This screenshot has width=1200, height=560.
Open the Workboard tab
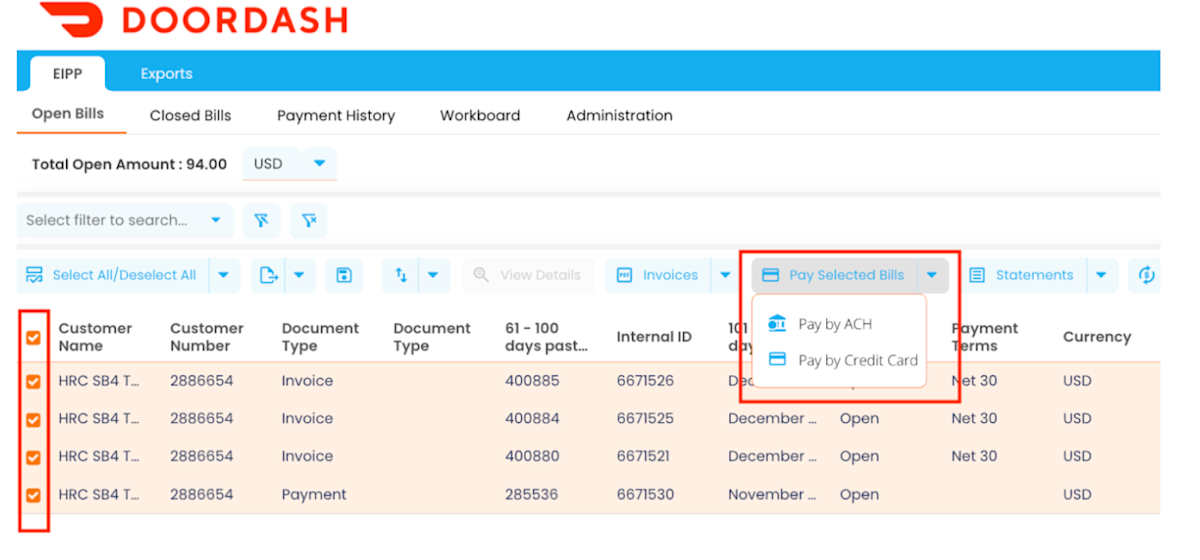pos(480,115)
